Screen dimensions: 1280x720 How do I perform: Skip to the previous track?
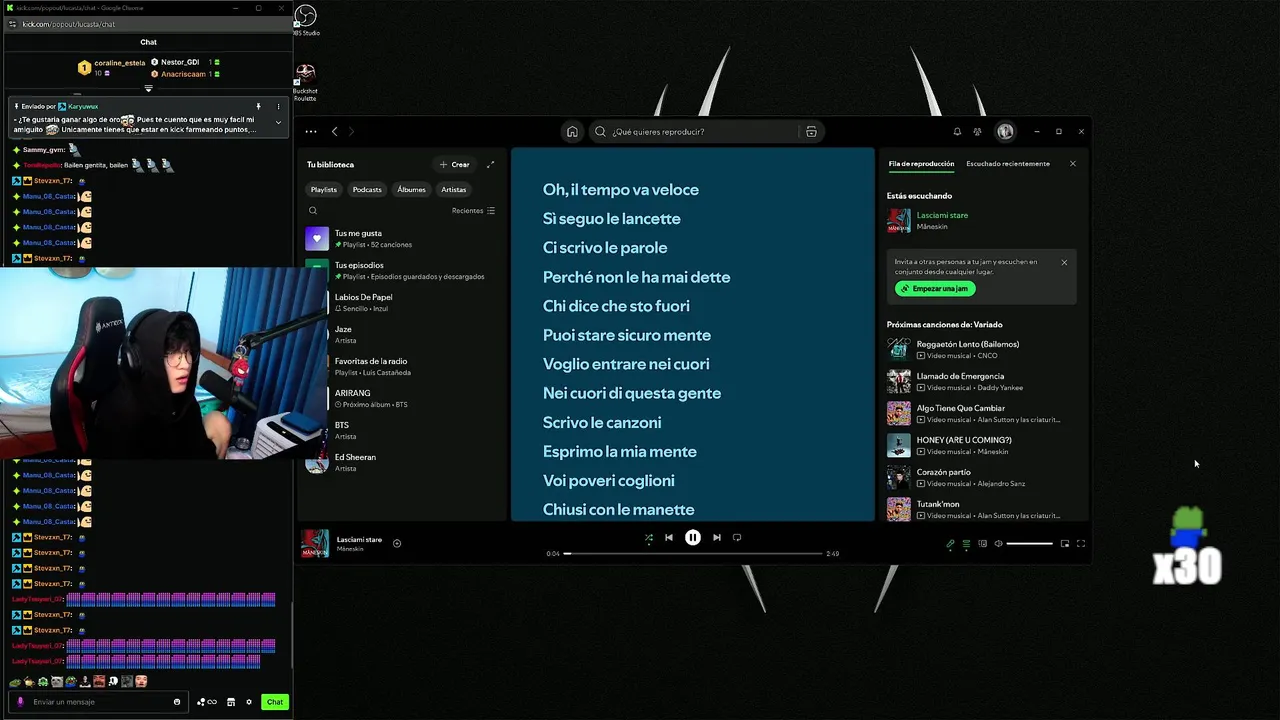[669, 537]
